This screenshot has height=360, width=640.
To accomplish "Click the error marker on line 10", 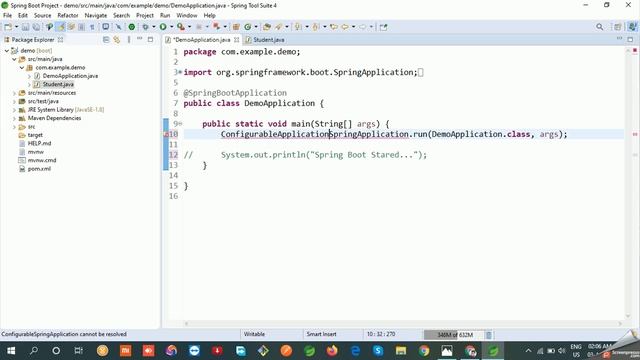I will tap(166, 134).
